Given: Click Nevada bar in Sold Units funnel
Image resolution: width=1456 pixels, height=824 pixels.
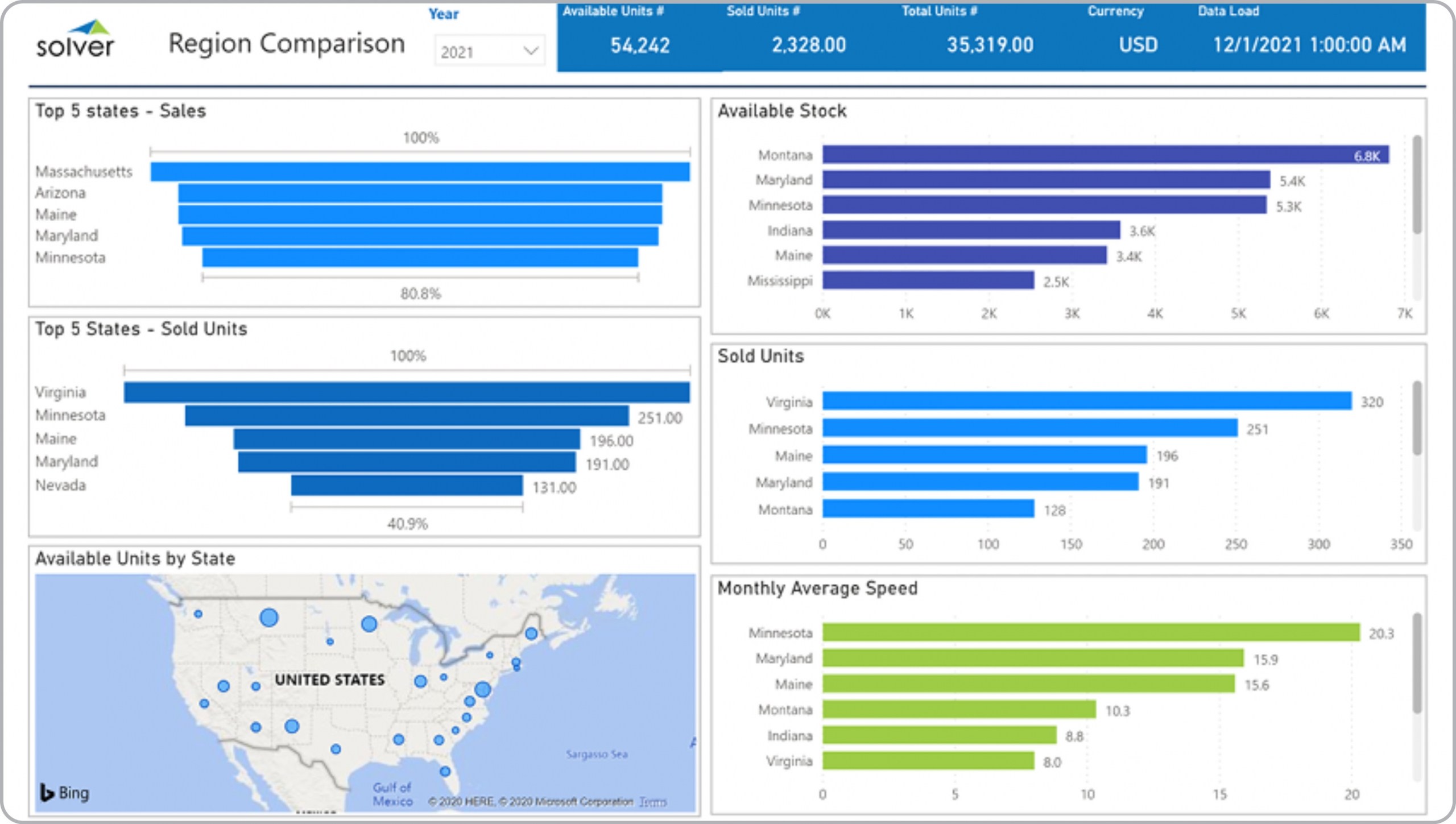Looking at the screenshot, I should tap(407, 486).
